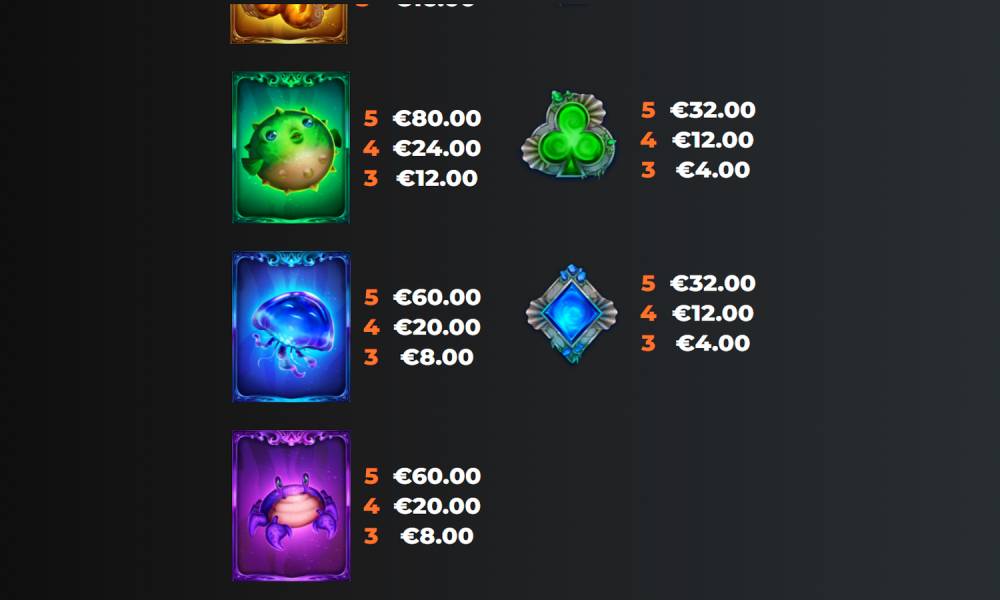The image size is (1000, 600).
Task: Select the clubs €32.00 five-match payout
Action: pyautogui.click(x=712, y=110)
